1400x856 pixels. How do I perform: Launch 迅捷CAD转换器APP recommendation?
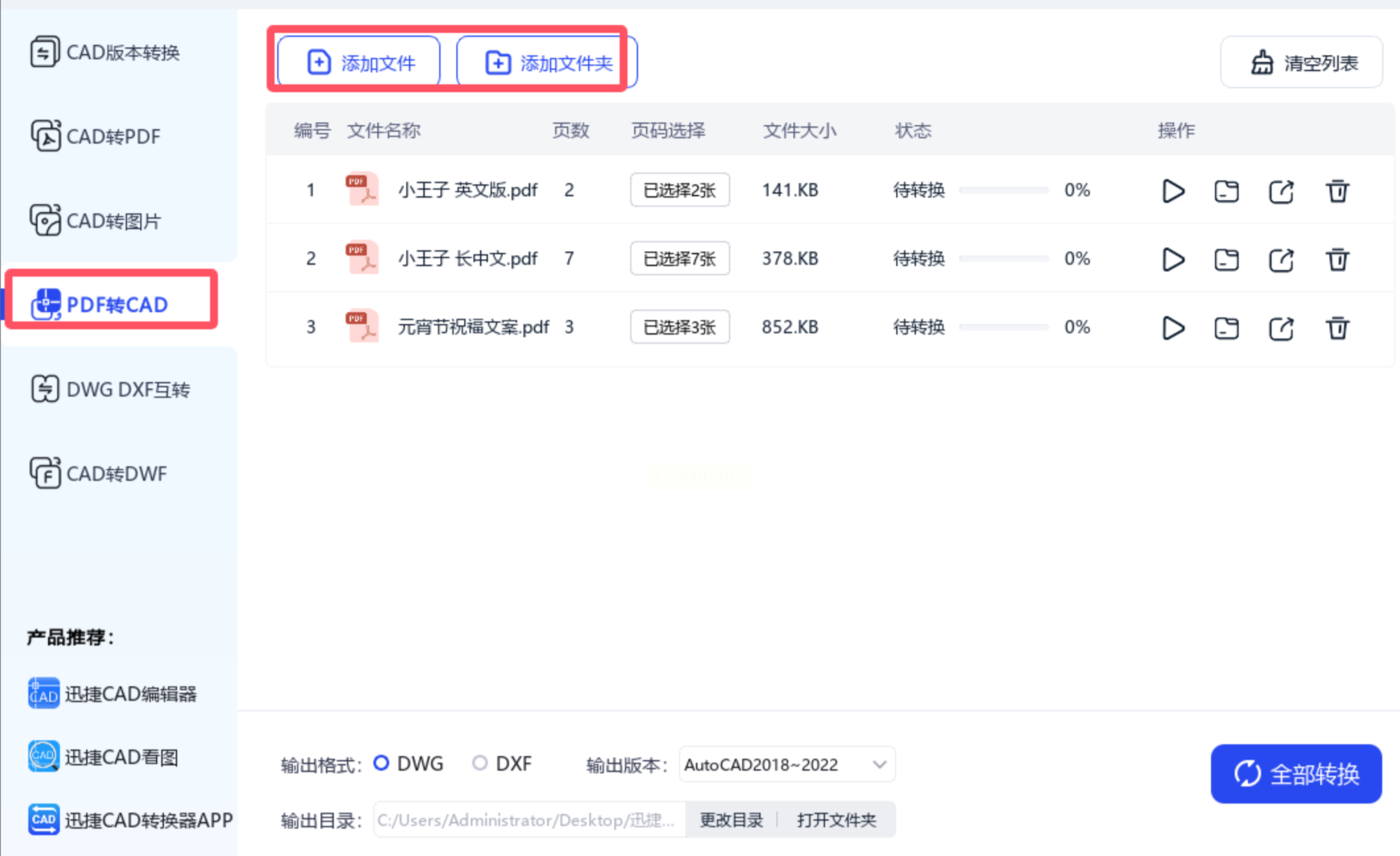tap(44, 820)
